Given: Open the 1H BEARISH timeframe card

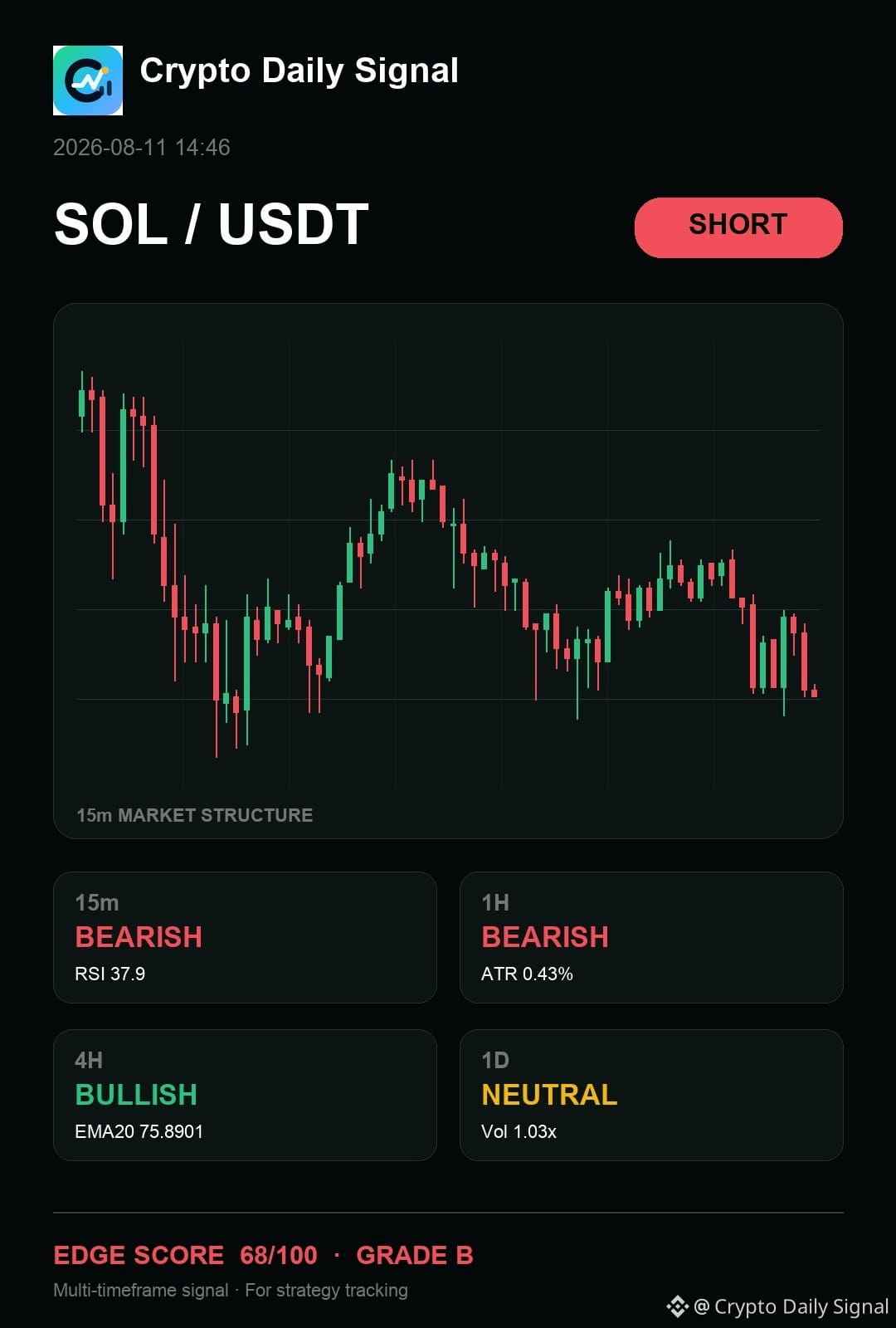Looking at the screenshot, I should point(651,937).
